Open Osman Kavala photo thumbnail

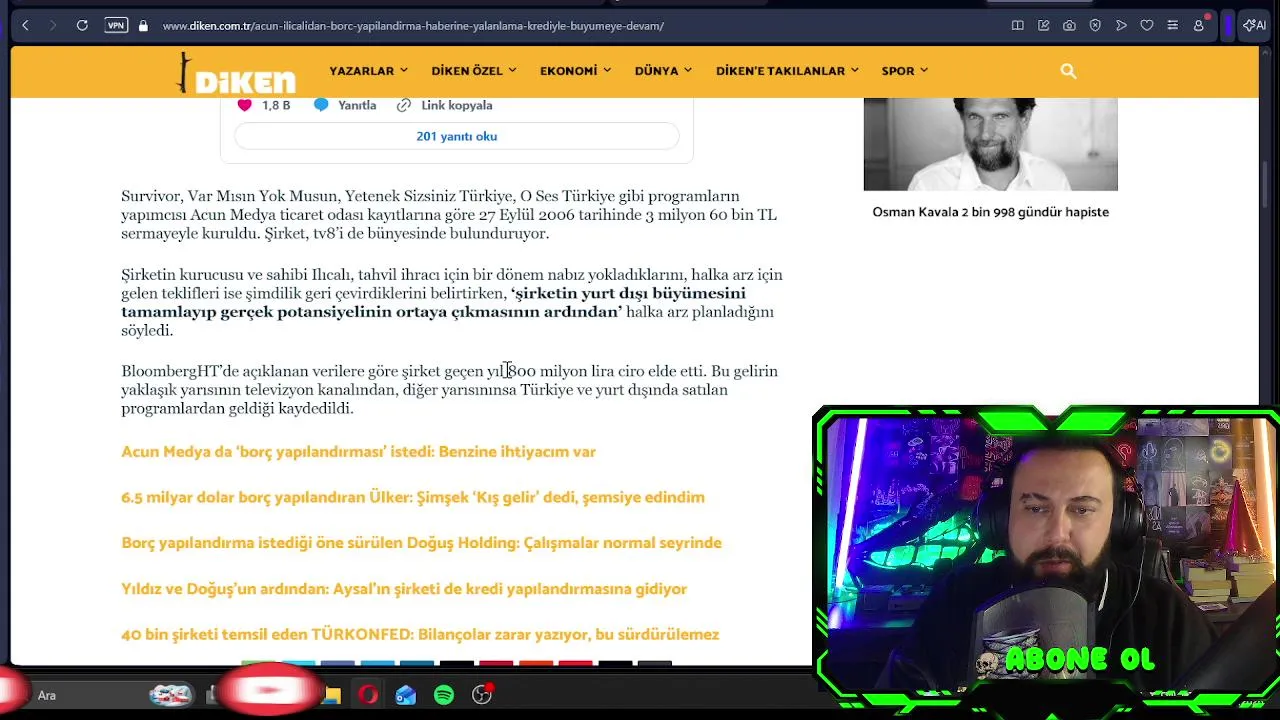click(990, 144)
